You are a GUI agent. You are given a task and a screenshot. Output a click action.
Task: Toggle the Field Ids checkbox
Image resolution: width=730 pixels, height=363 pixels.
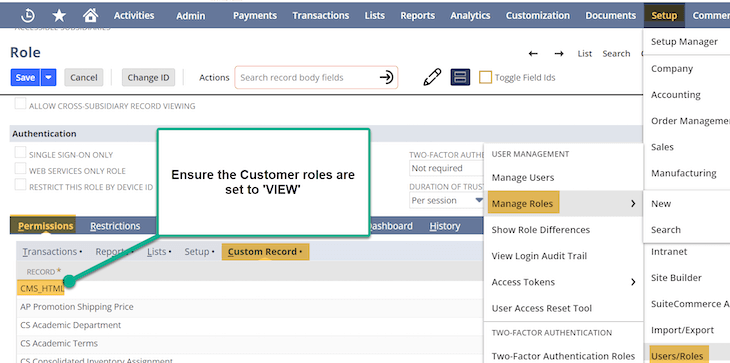486,77
